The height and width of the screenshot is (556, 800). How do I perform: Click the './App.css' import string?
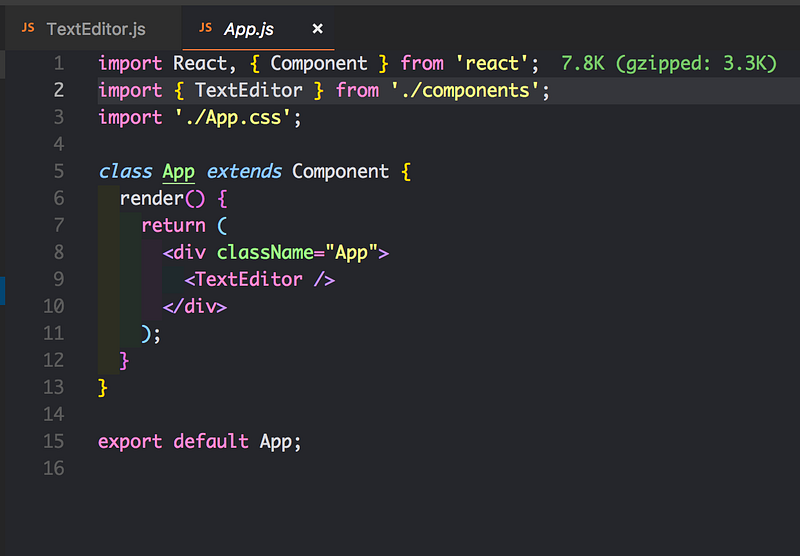[x=233, y=118]
